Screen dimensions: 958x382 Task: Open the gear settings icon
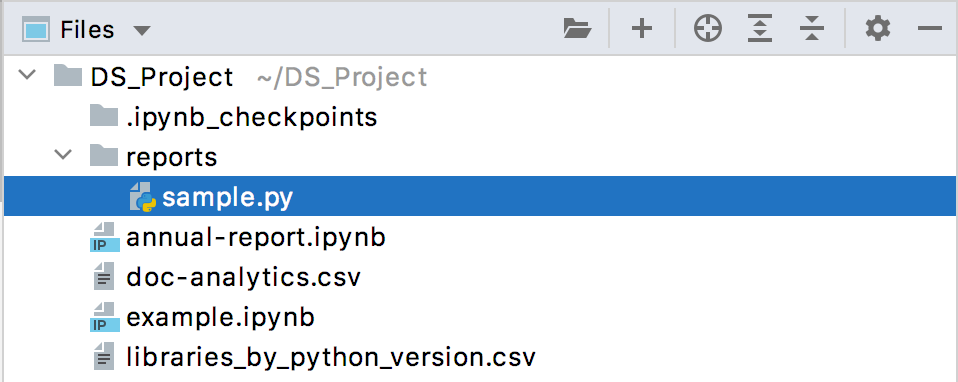coord(878,29)
